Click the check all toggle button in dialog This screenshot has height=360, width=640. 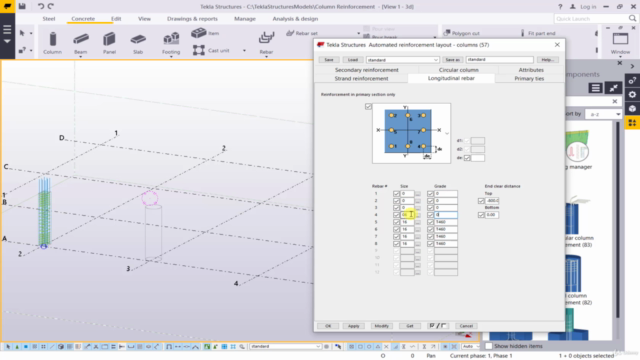(x=438, y=326)
